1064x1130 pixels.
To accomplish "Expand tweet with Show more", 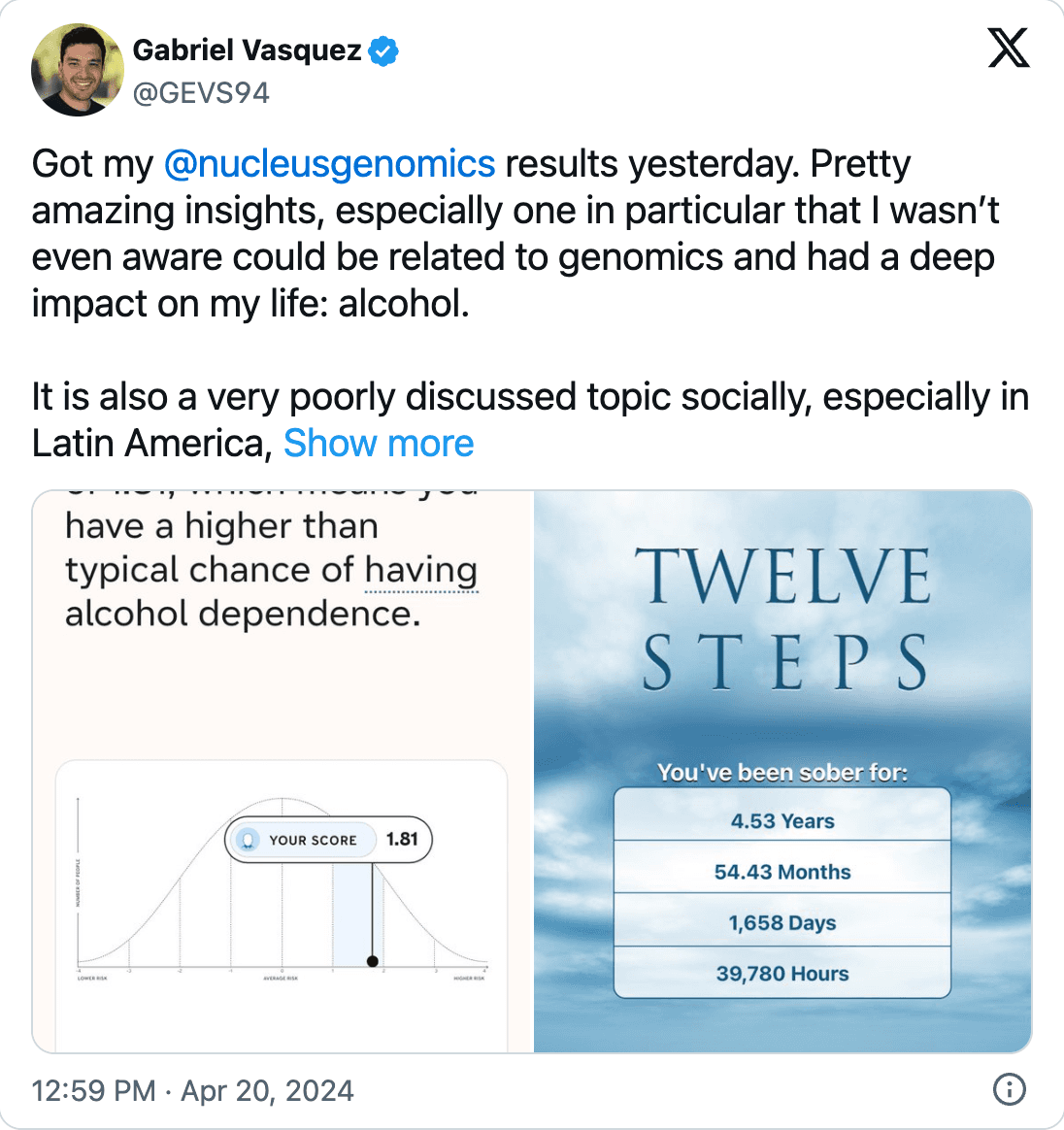I will coord(379,443).
